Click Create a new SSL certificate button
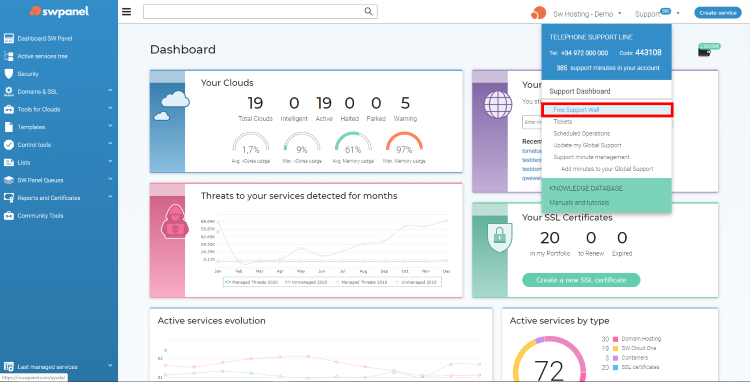 click(x=581, y=280)
